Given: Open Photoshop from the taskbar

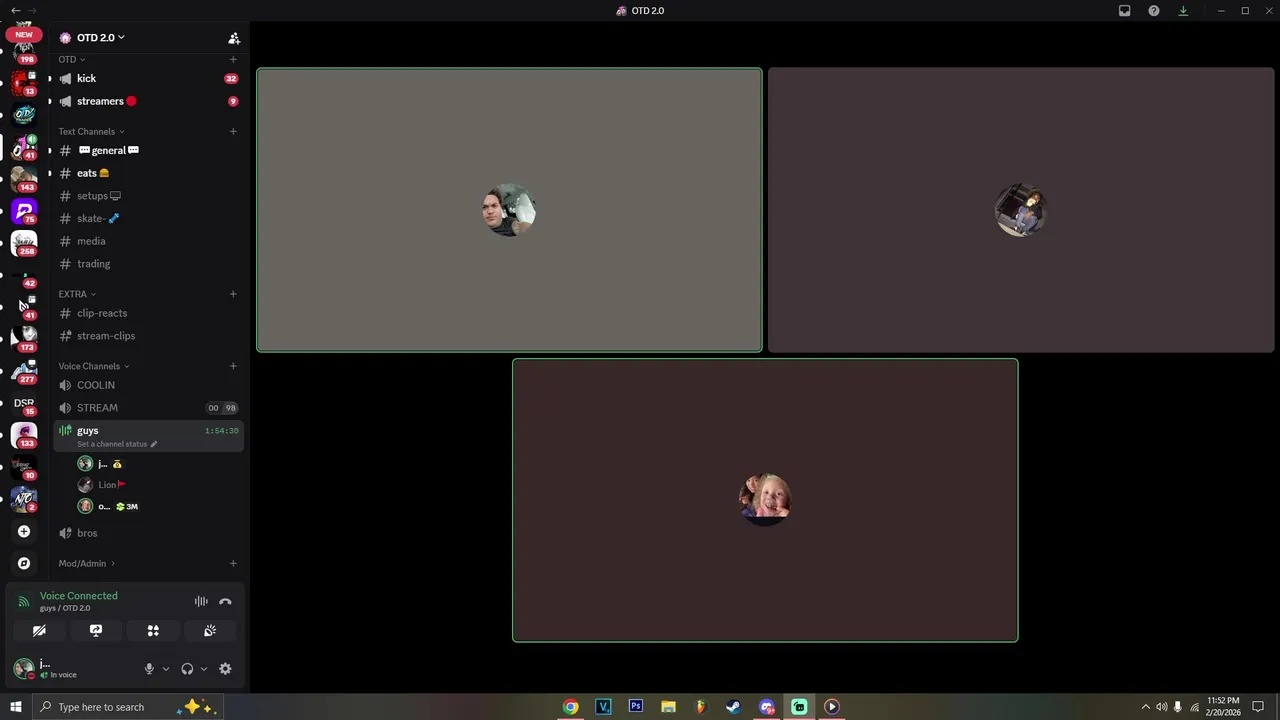Looking at the screenshot, I should tap(636, 707).
